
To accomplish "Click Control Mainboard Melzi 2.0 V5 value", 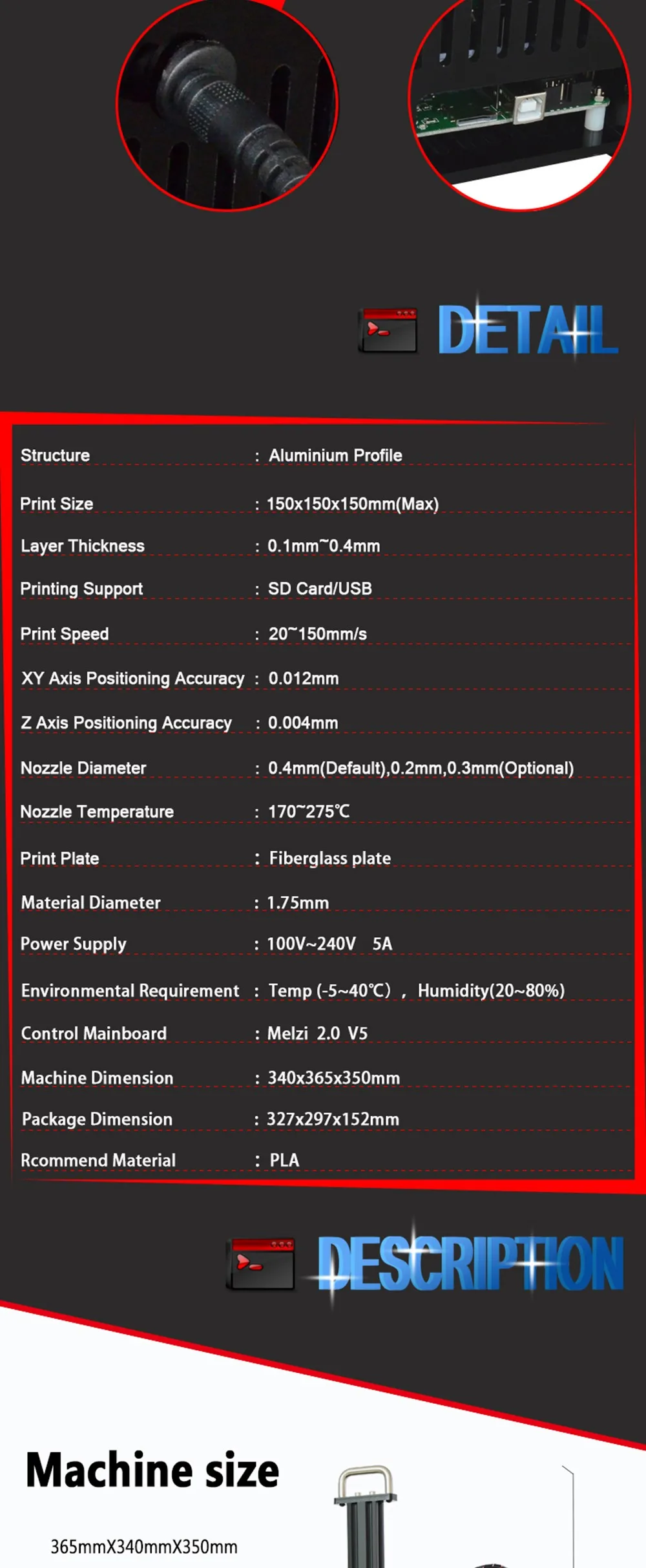I will (x=317, y=1033).
